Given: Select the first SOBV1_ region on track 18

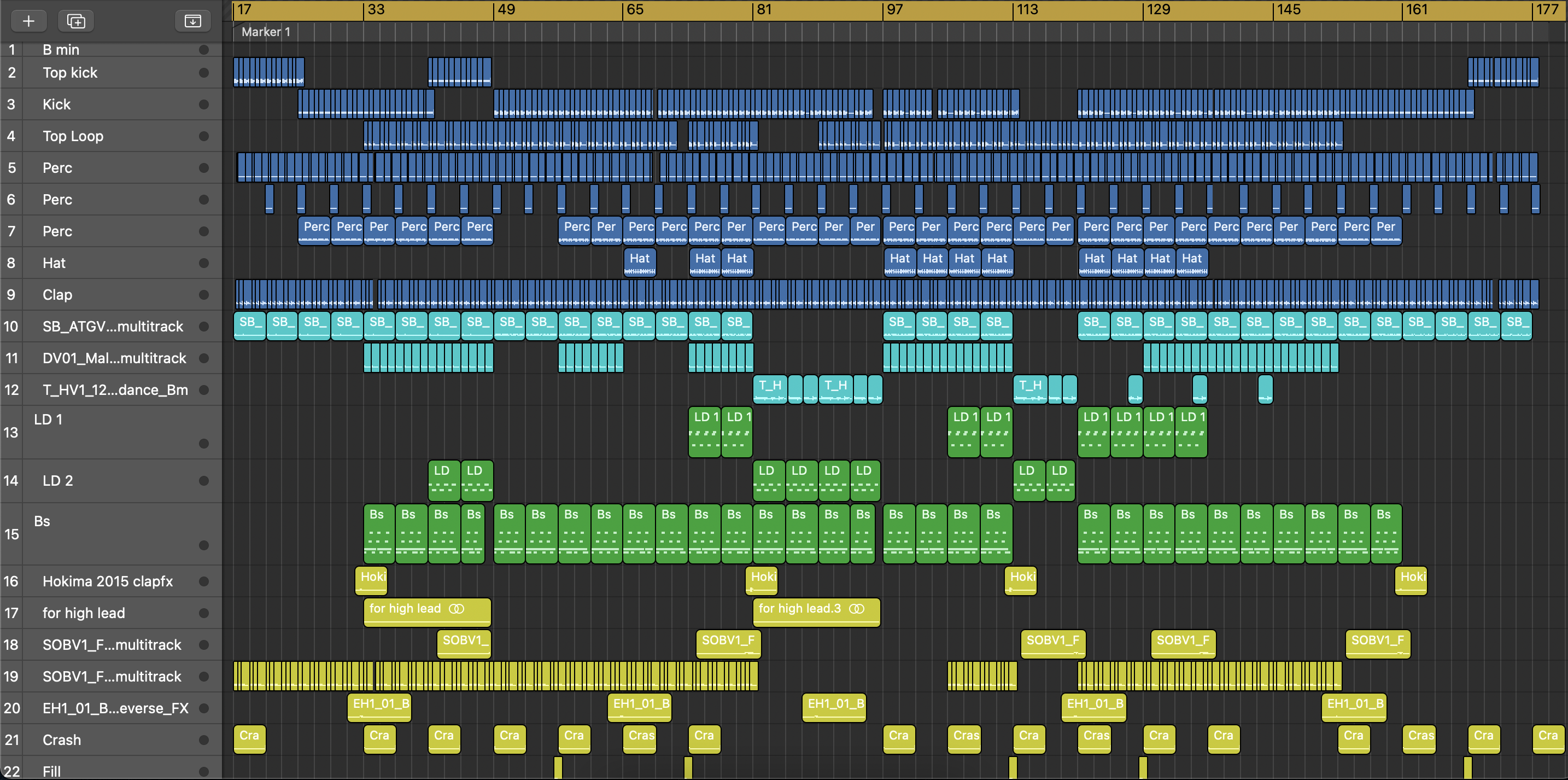Looking at the screenshot, I should pos(464,645).
